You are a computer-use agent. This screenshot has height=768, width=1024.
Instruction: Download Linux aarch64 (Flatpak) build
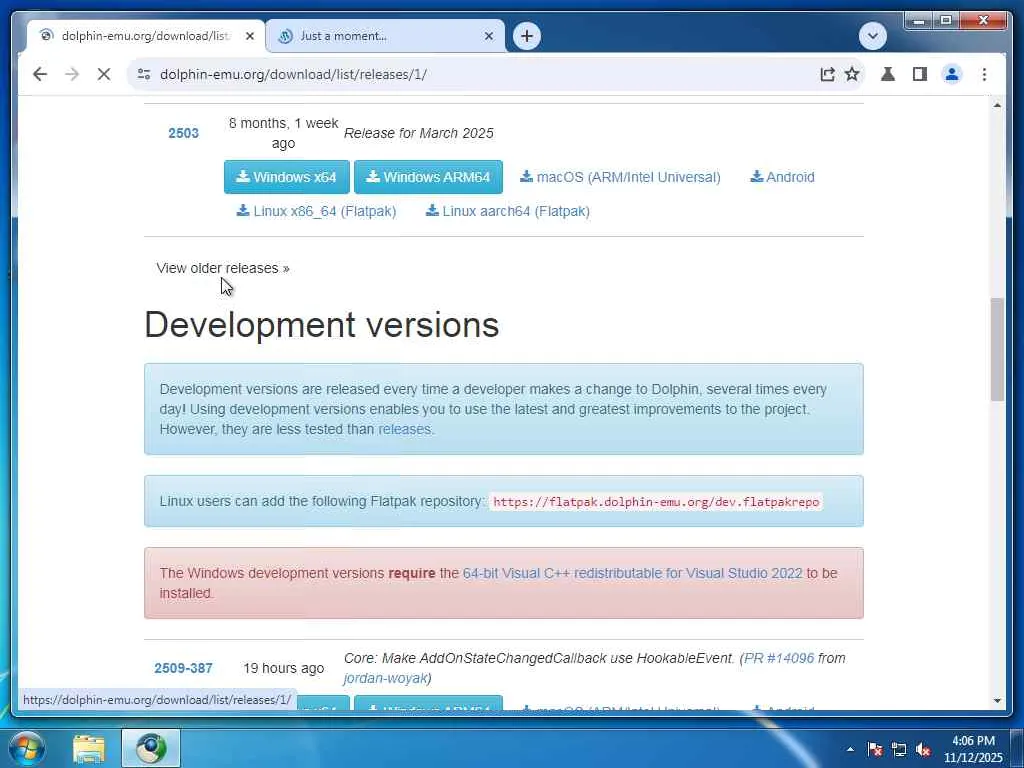pos(508,211)
